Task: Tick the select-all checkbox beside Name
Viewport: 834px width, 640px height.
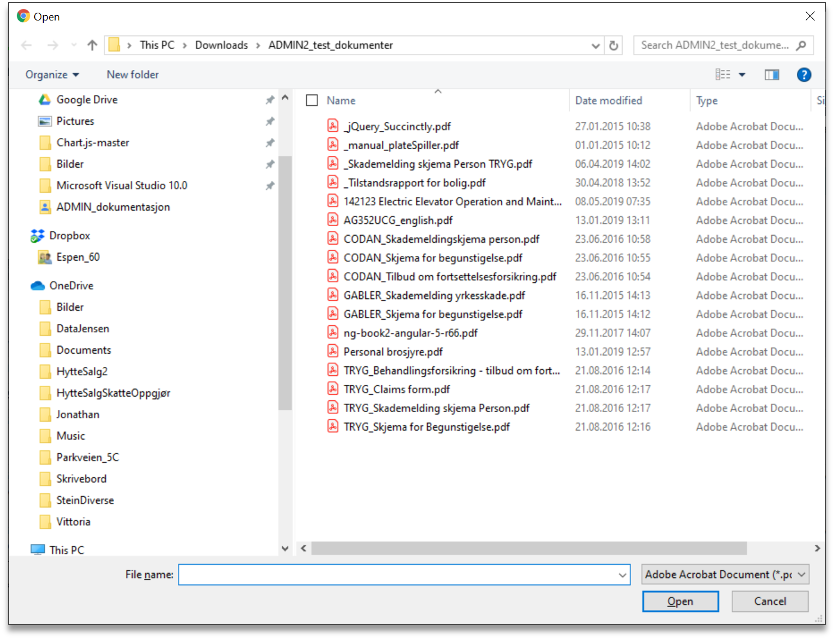Action: click(312, 101)
